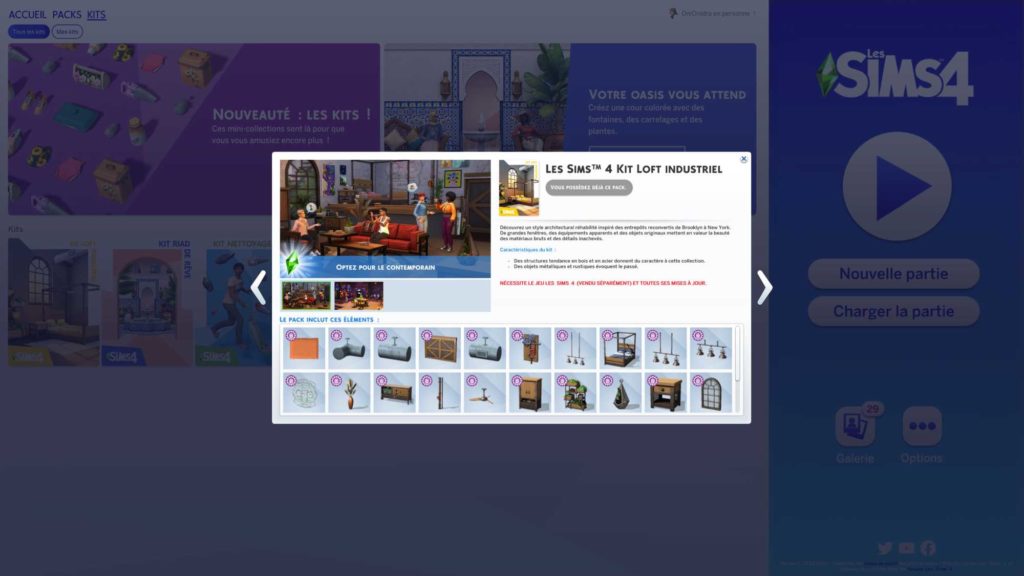Click the big play button
The image size is (1024, 576).
tap(896, 186)
